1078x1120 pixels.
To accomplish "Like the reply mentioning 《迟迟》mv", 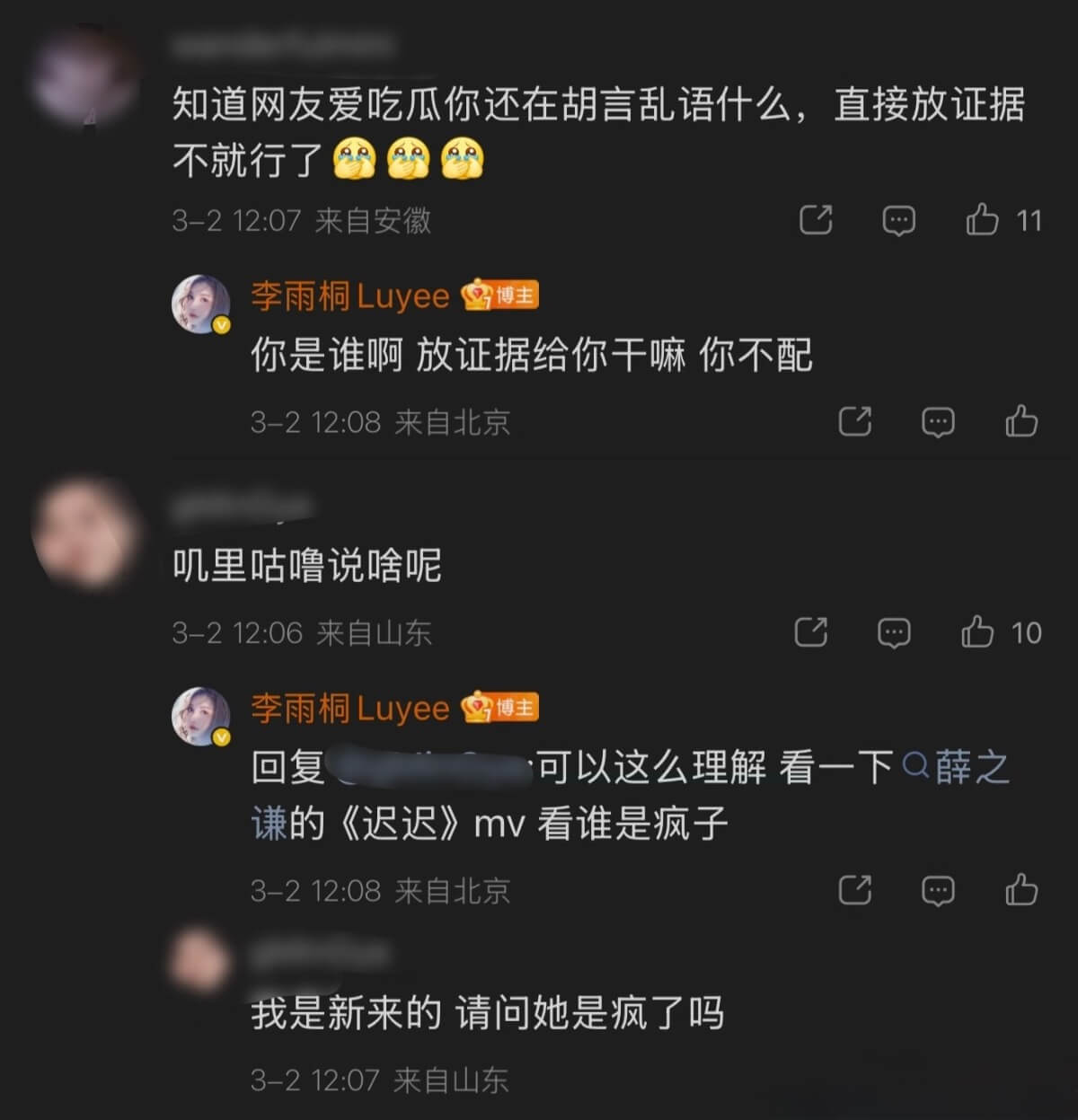I will point(1021,890).
